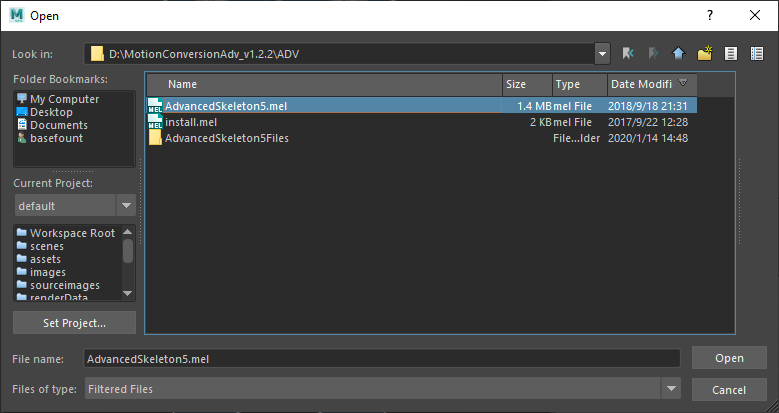Image resolution: width=779 pixels, height=413 pixels.
Task: Click the 2 KB size cell
Action: [x=541, y=122]
